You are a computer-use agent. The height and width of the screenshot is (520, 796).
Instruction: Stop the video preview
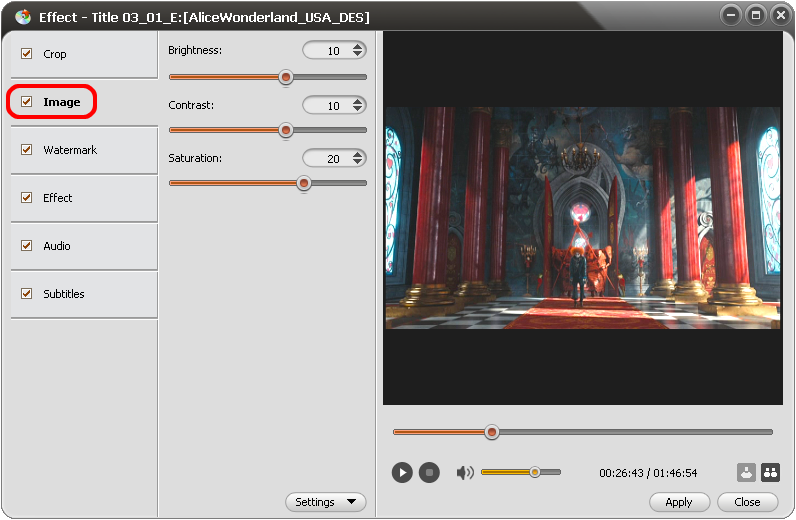429,473
